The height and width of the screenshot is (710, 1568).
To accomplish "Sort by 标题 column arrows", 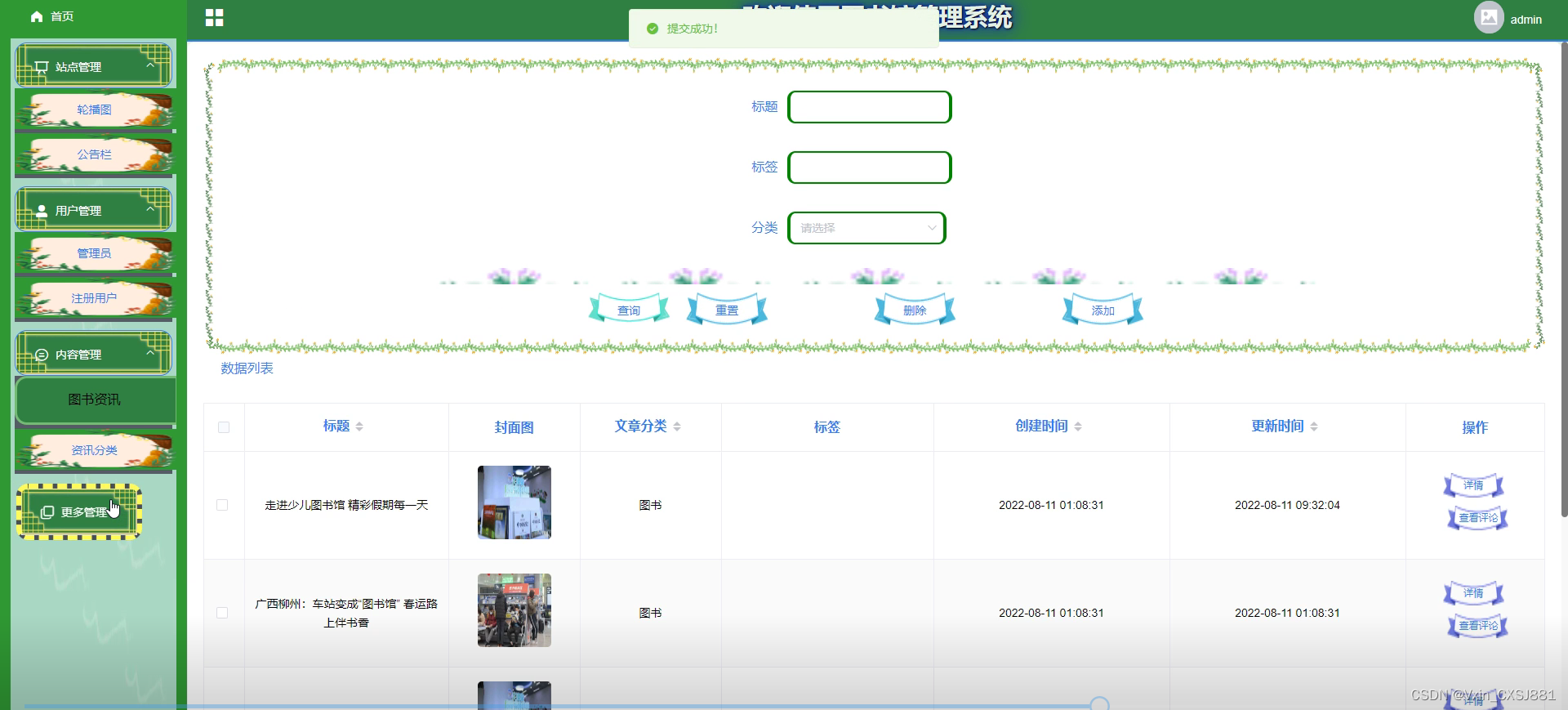I will [x=359, y=426].
